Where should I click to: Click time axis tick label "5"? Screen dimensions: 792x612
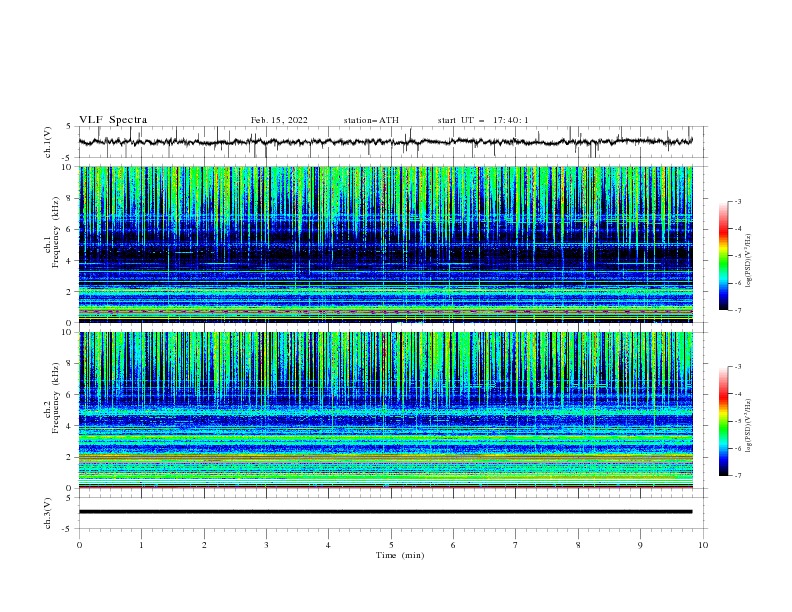391,545
